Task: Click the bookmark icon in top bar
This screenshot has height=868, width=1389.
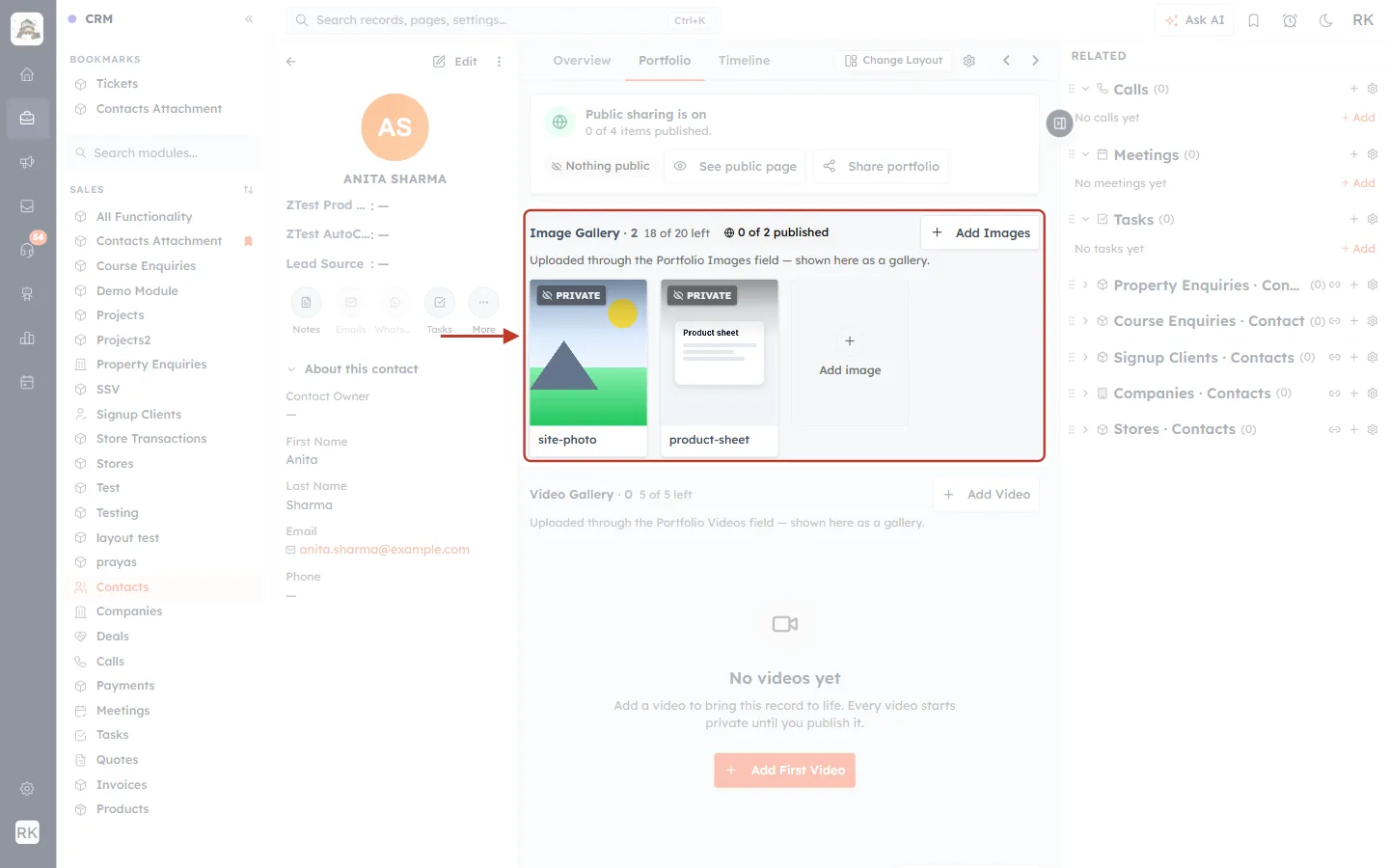Action: tap(1254, 20)
